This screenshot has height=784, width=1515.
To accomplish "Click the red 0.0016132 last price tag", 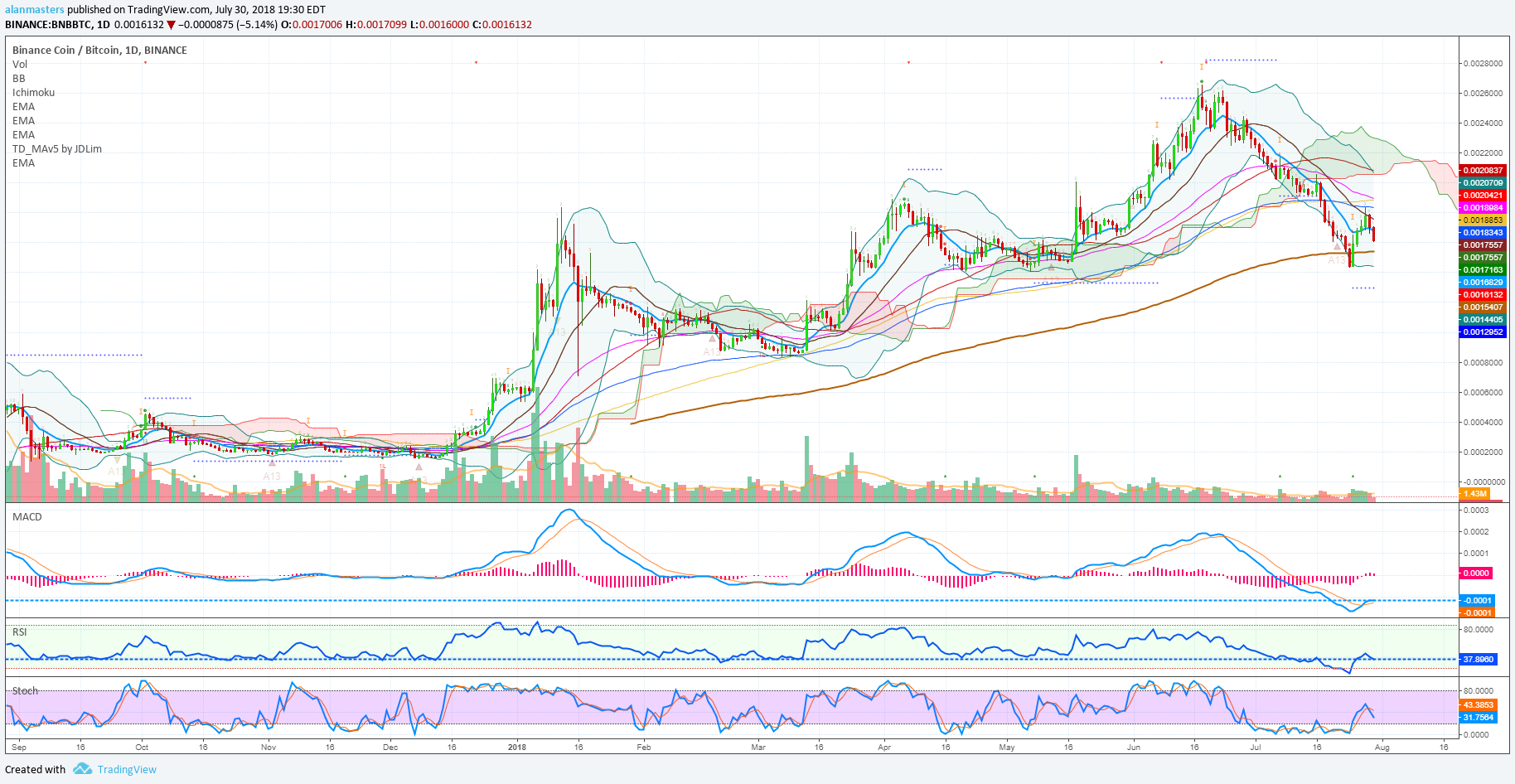I will coord(1482,295).
